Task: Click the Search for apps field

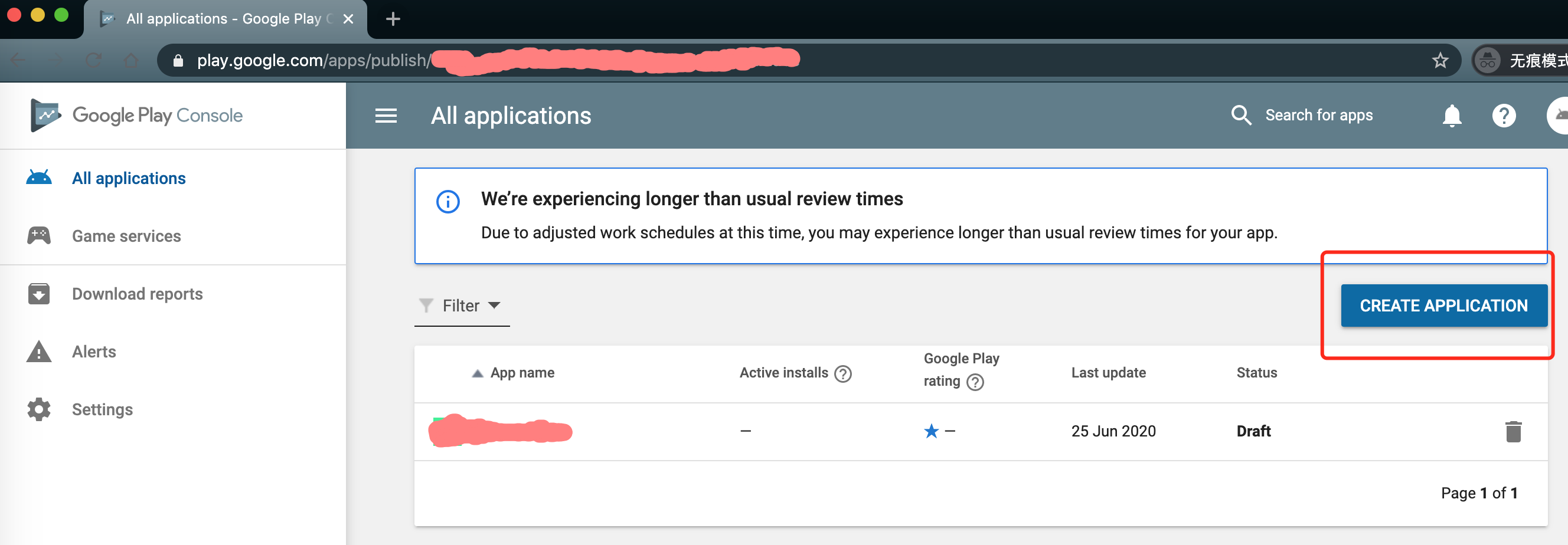Action: (1318, 115)
